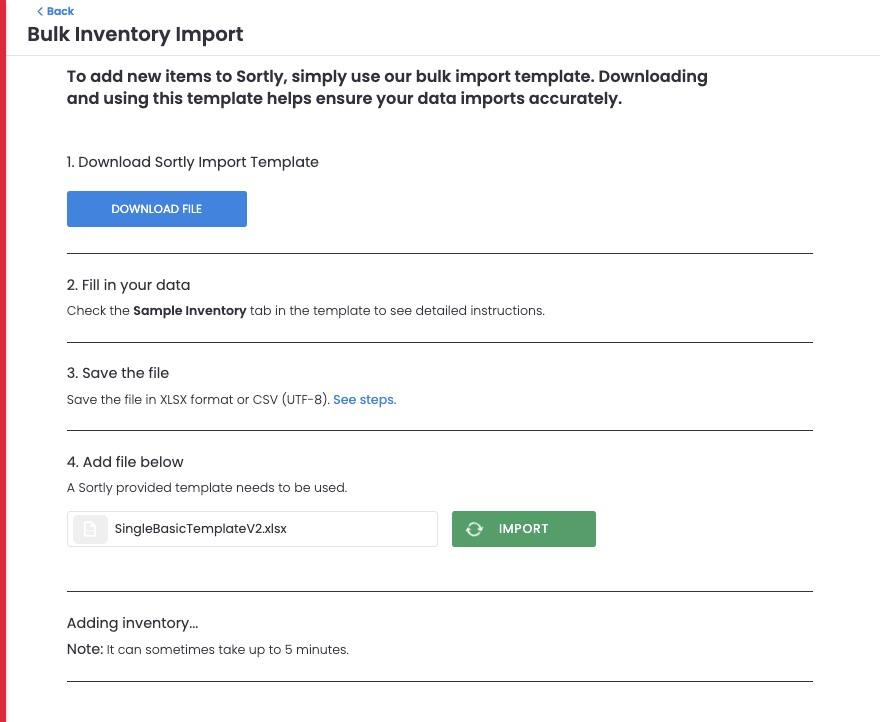This screenshot has width=880, height=722.
Task: Click the Save the file step heading
Action: tap(118, 373)
